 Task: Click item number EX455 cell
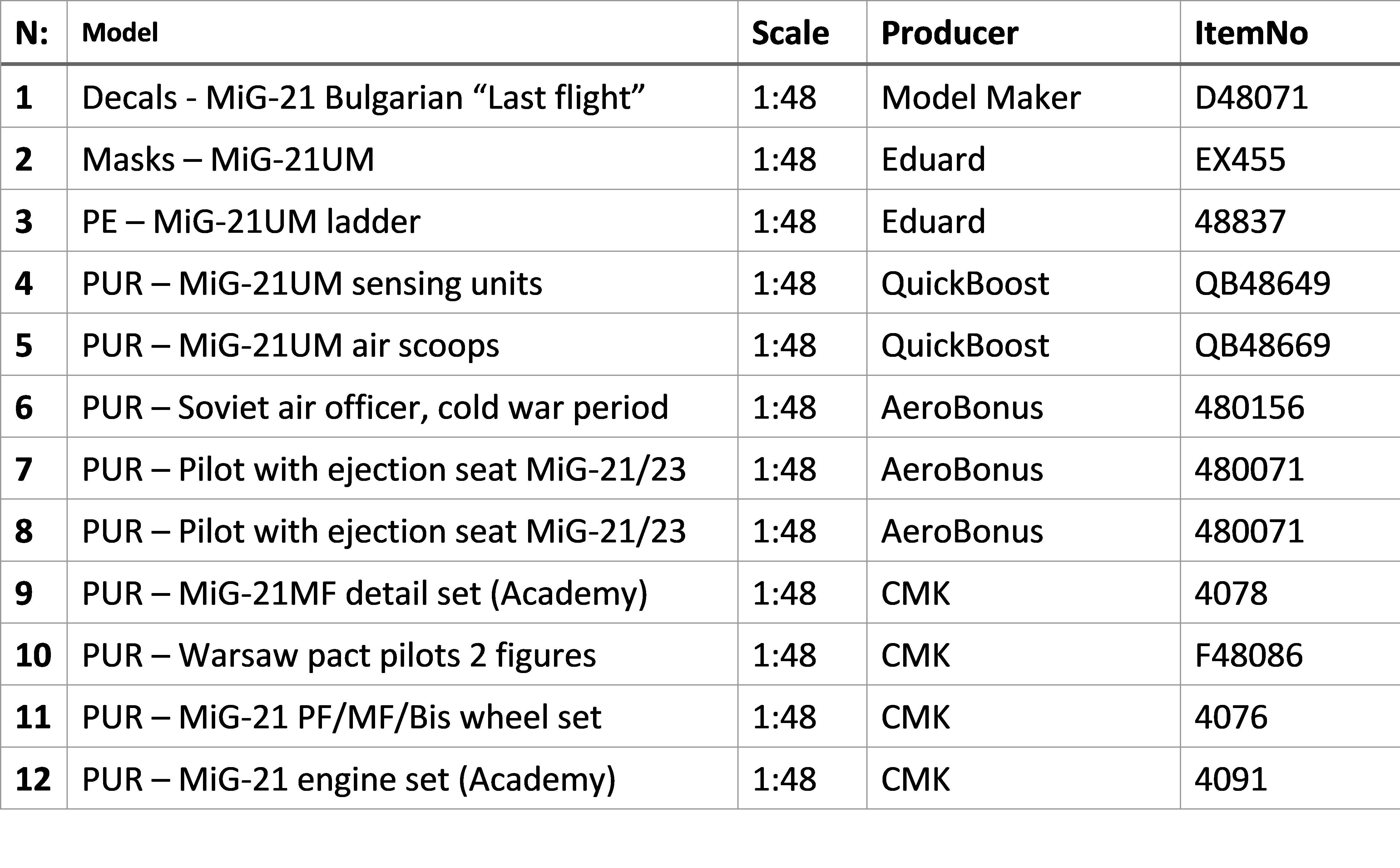click(x=1290, y=158)
